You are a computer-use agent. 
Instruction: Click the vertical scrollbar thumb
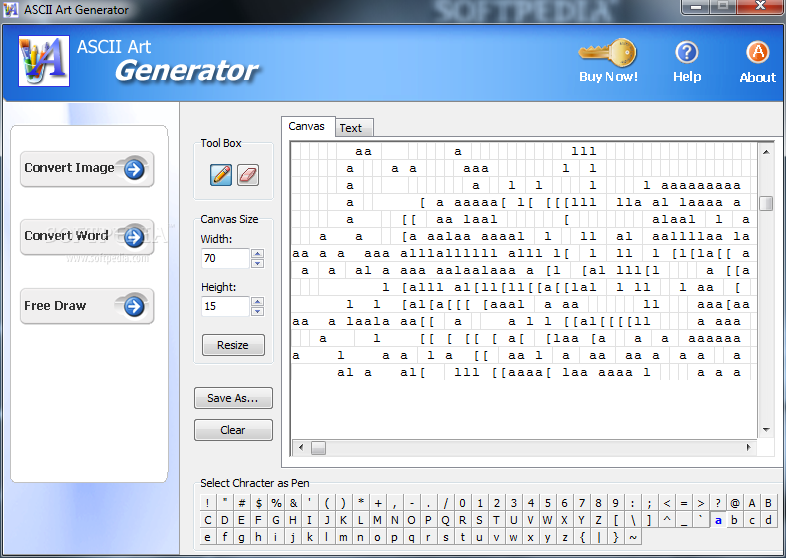coord(766,203)
